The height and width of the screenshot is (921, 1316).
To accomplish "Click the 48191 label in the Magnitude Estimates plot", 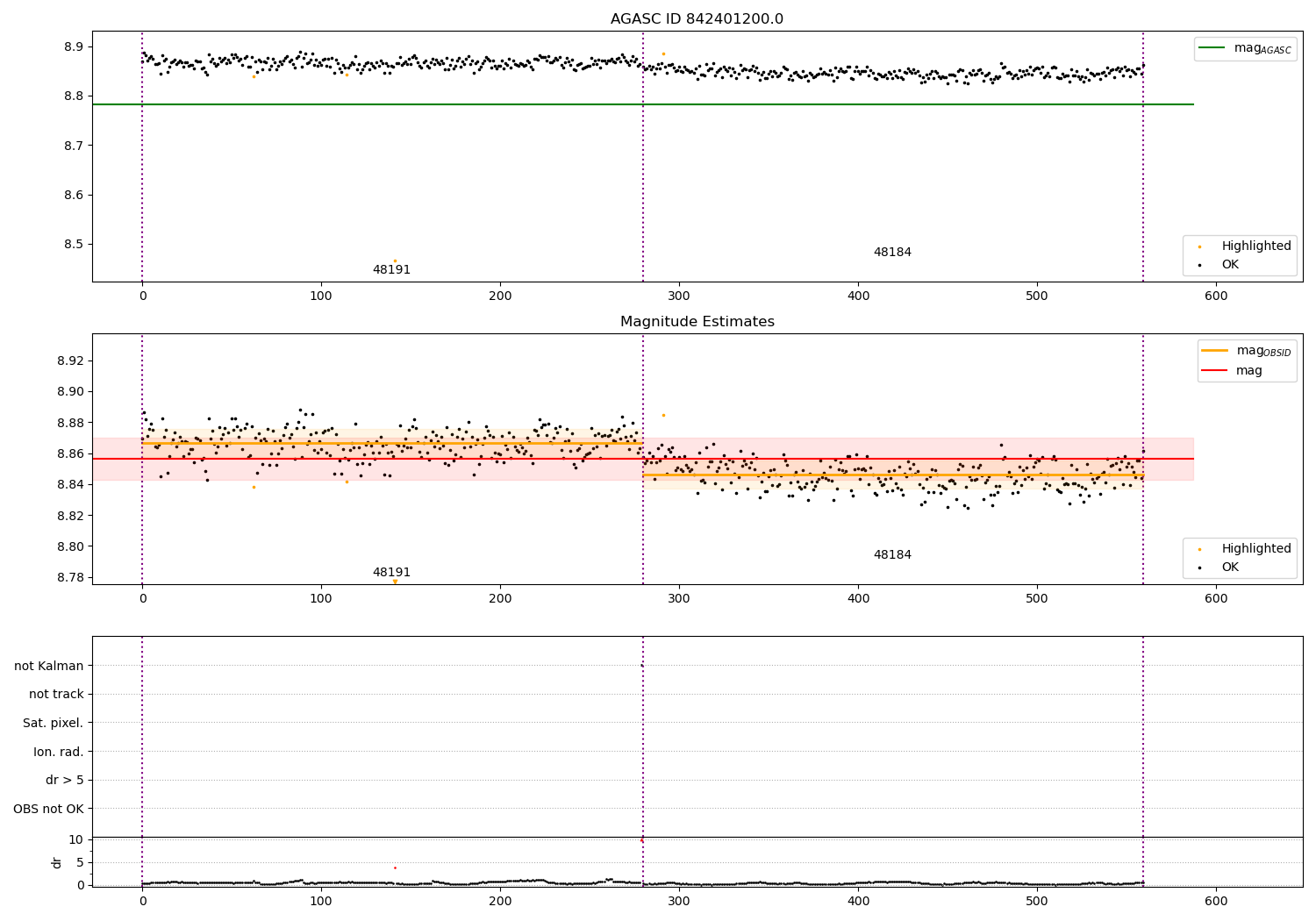I will [x=391, y=573].
